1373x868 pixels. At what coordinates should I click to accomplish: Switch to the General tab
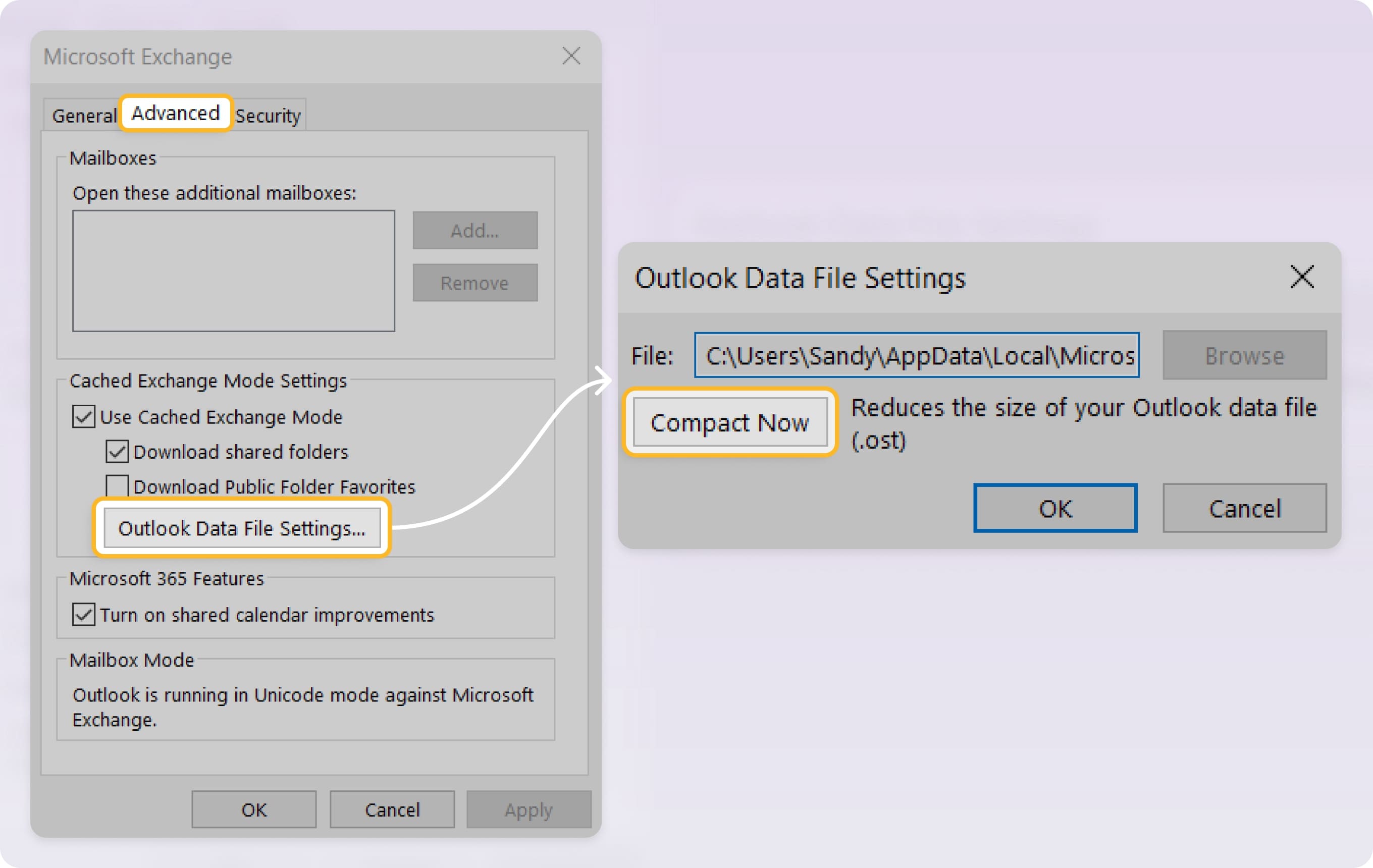(84, 116)
